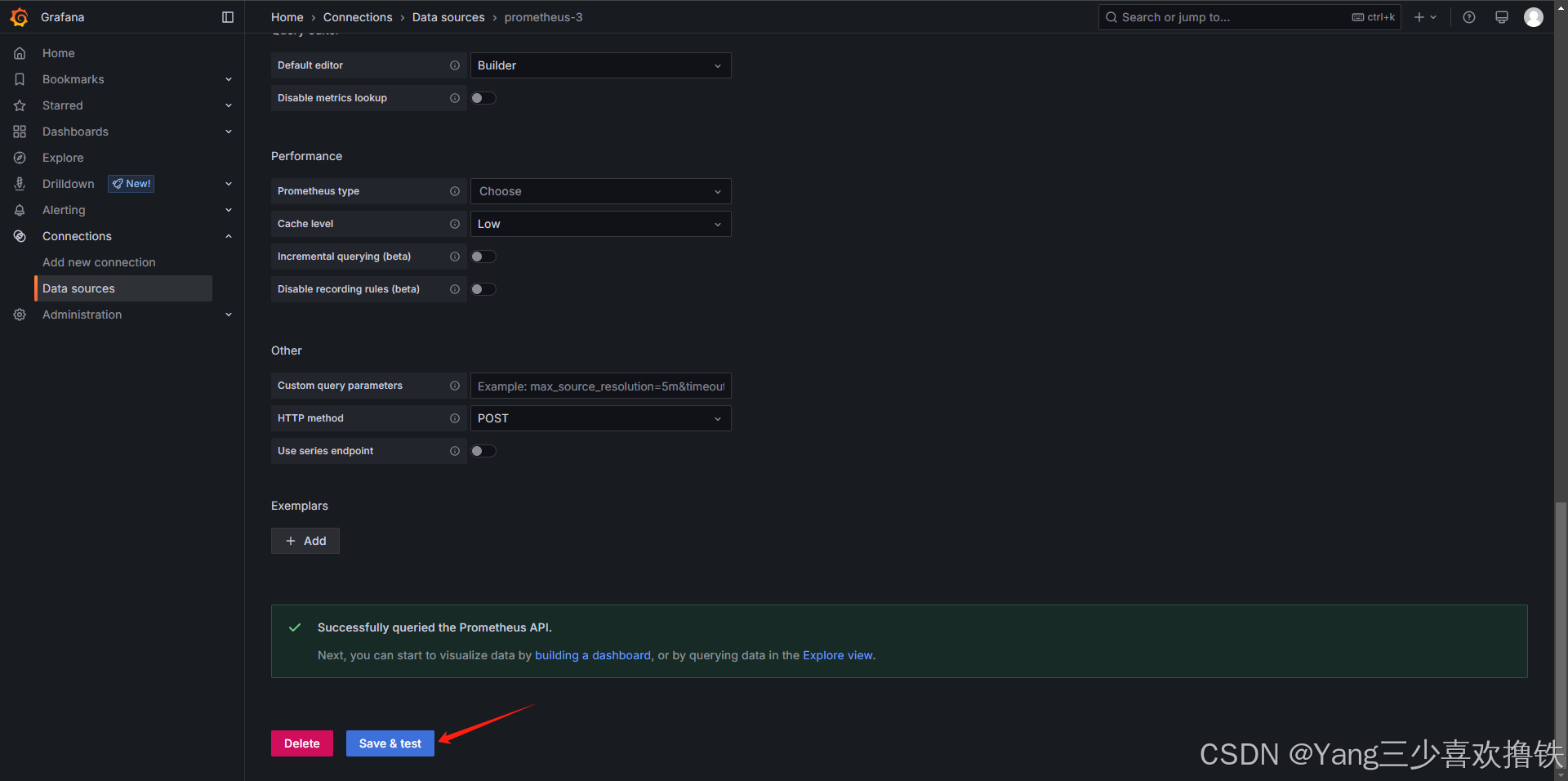Show info tooltip for Disable metrics lookup
Viewport: 1568px width, 781px height.
(455, 98)
